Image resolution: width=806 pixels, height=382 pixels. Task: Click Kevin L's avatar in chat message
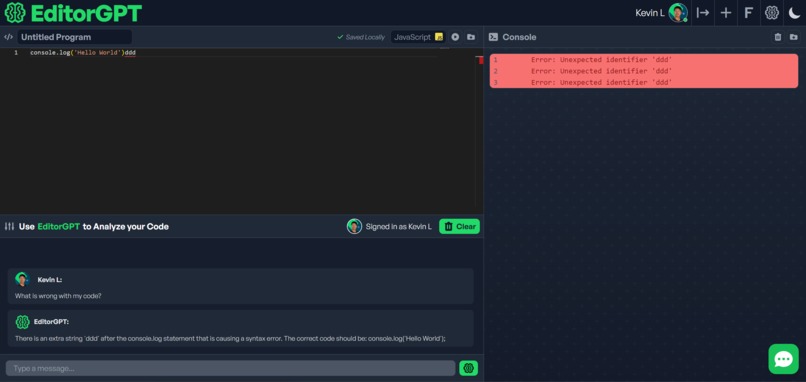[x=22, y=279]
